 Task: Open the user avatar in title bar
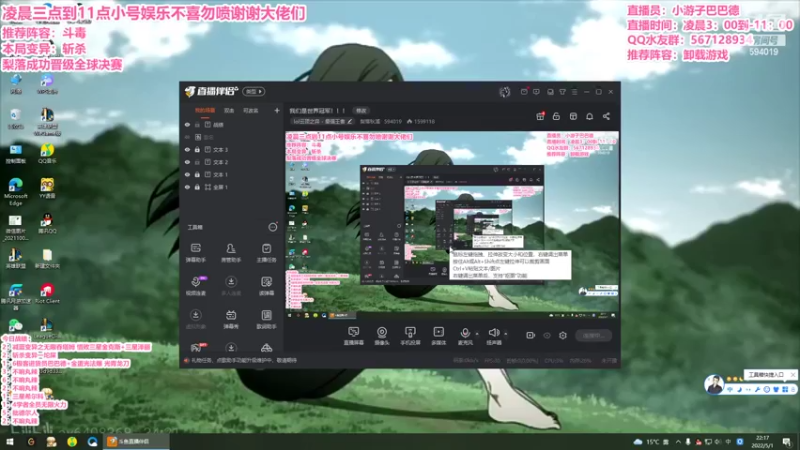[505, 92]
